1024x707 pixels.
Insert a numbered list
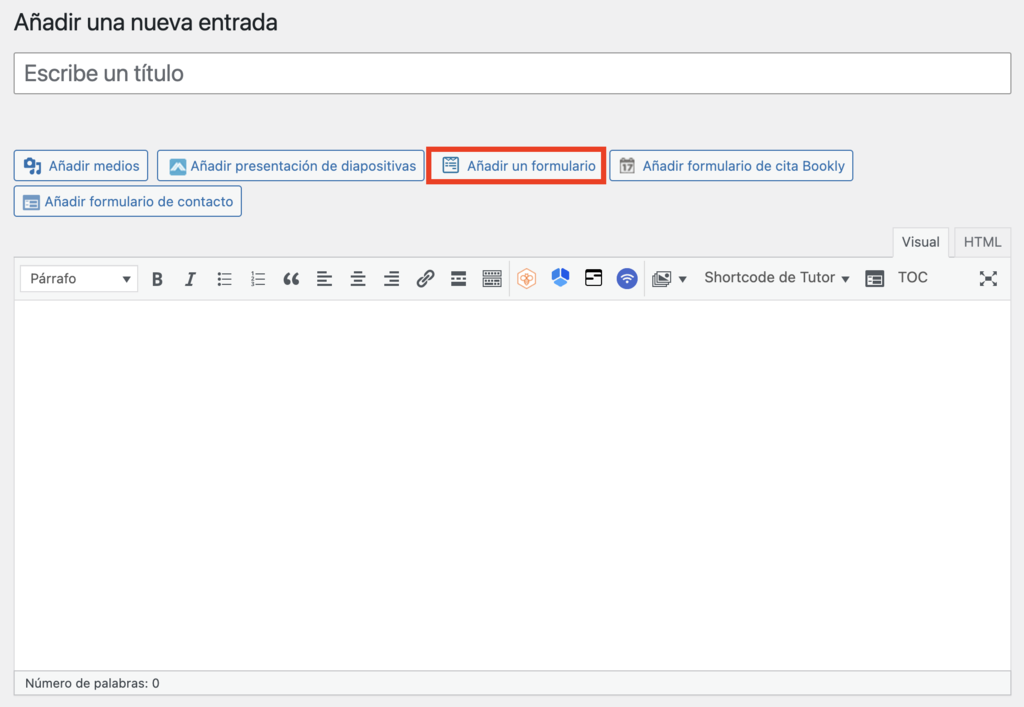pyautogui.click(x=258, y=278)
